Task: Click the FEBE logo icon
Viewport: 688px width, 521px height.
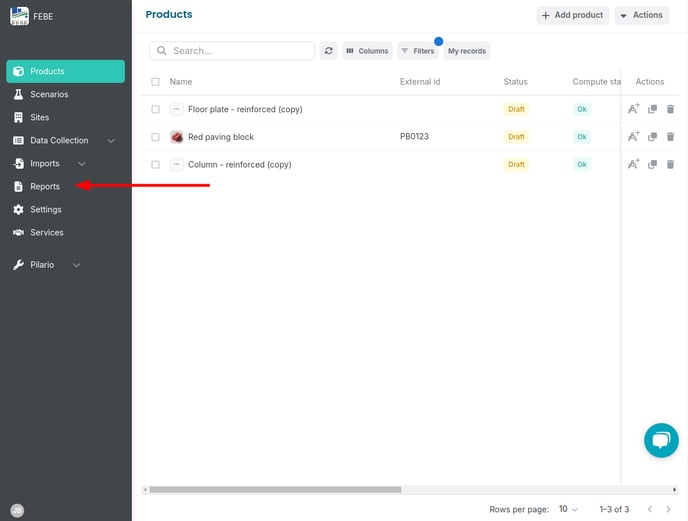Action: (19, 16)
